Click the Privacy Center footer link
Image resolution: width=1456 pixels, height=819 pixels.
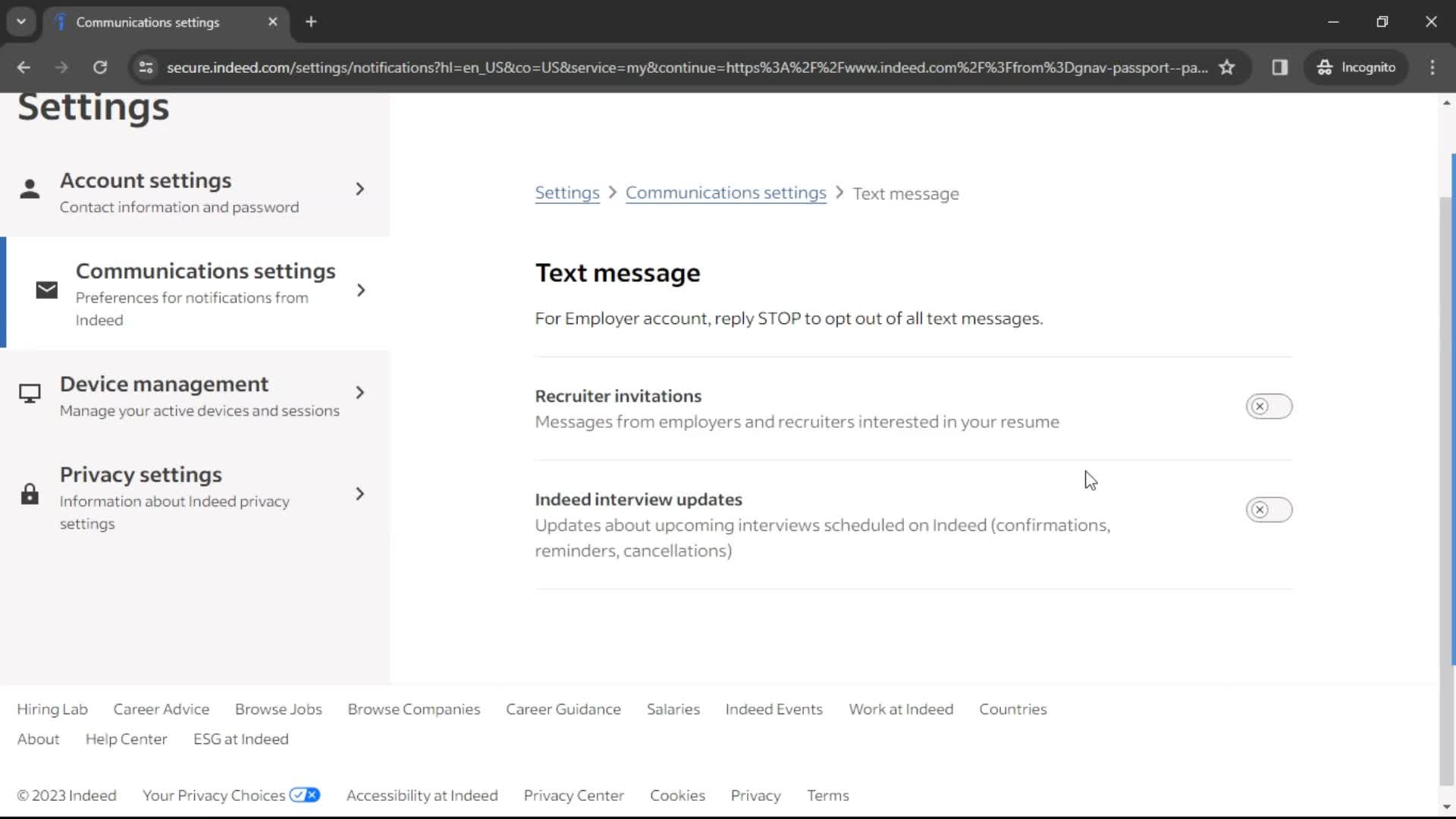coord(573,795)
